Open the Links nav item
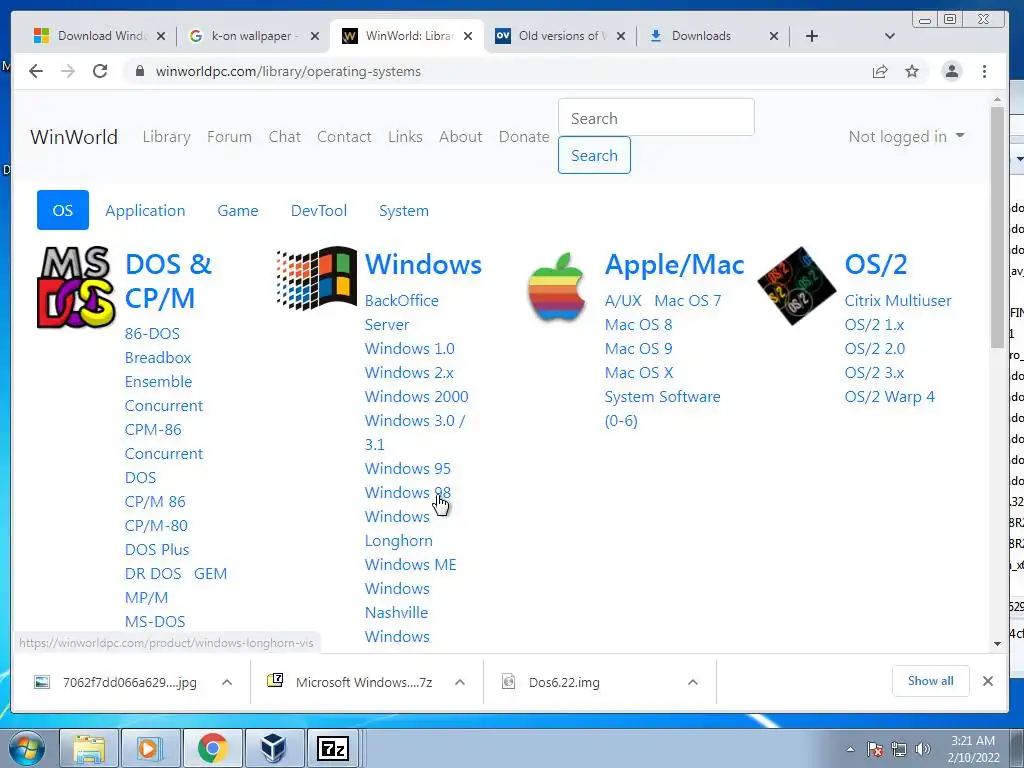Image resolution: width=1024 pixels, height=768 pixels. (405, 136)
